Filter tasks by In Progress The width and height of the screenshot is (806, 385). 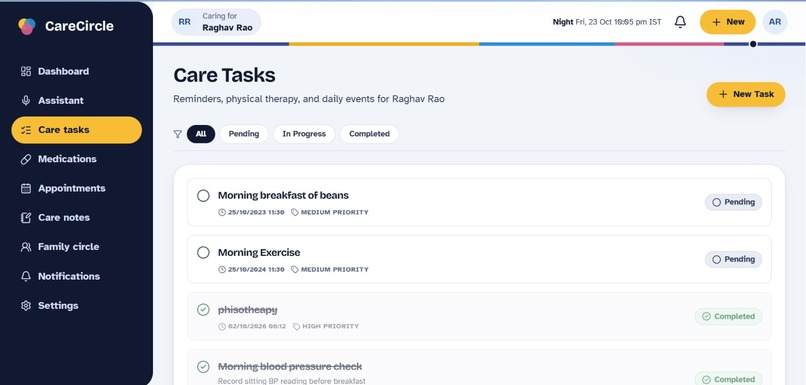304,134
